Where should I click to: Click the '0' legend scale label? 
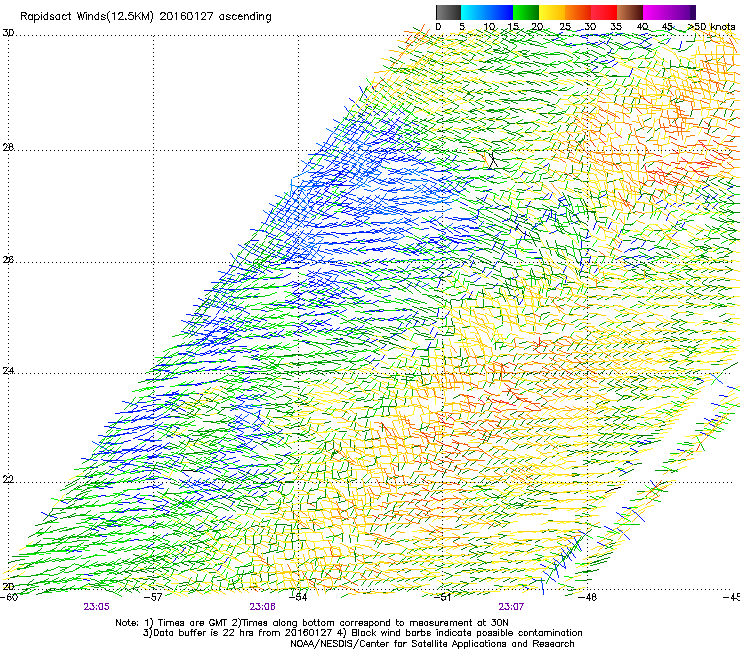[438, 27]
